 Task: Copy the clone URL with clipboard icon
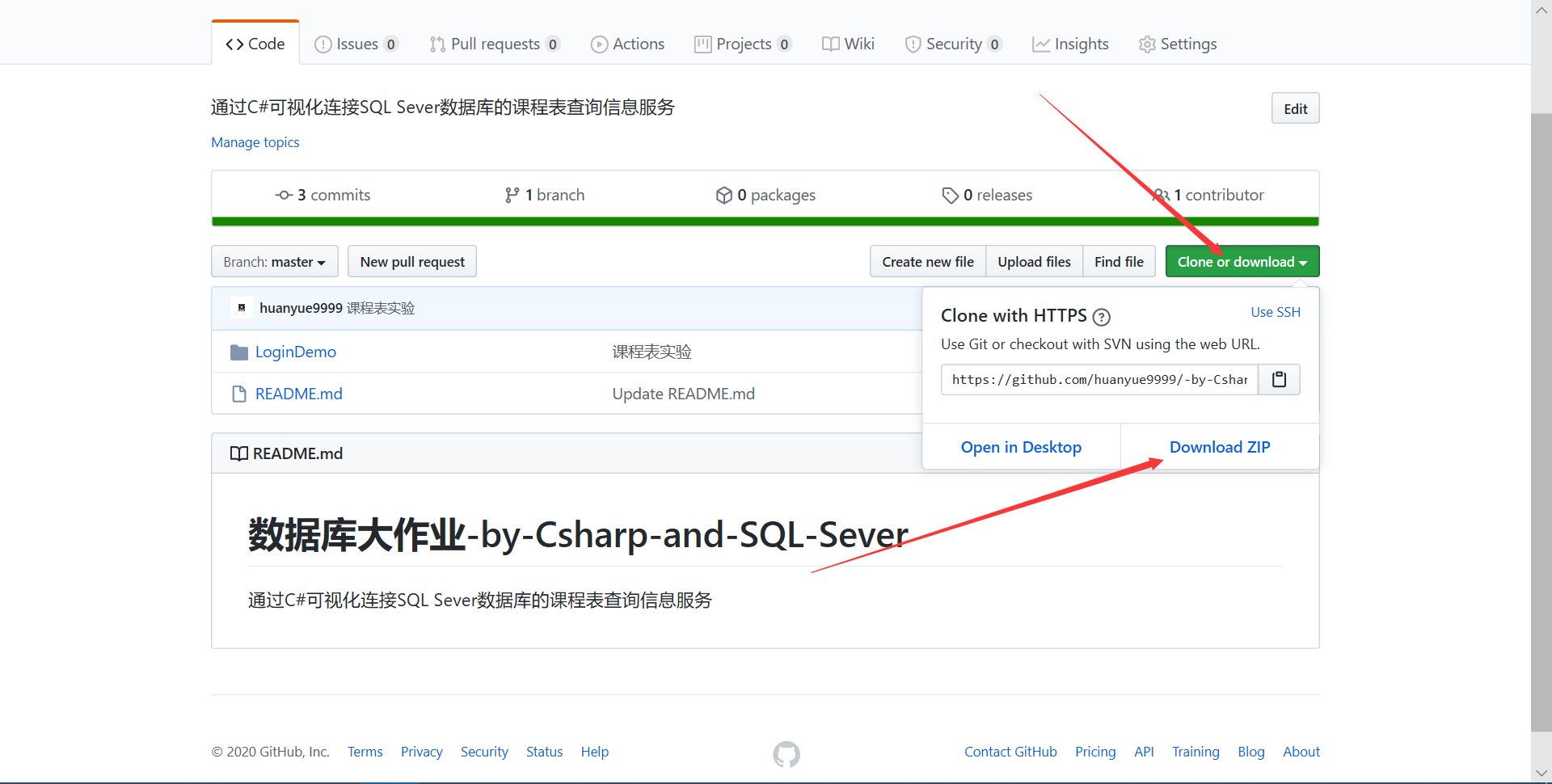tap(1279, 379)
